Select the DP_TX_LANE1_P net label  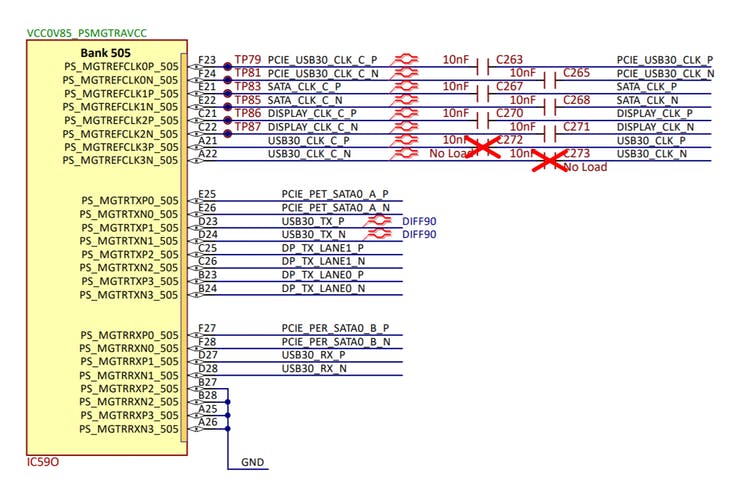point(322,248)
